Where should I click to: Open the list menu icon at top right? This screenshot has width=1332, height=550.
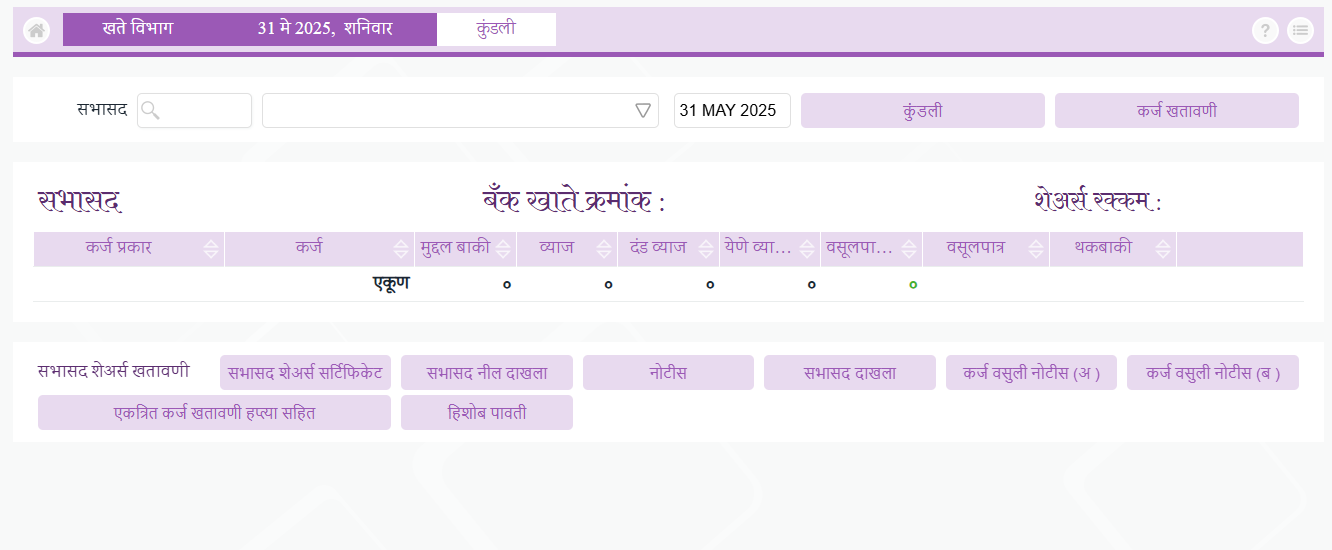(x=1299, y=31)
